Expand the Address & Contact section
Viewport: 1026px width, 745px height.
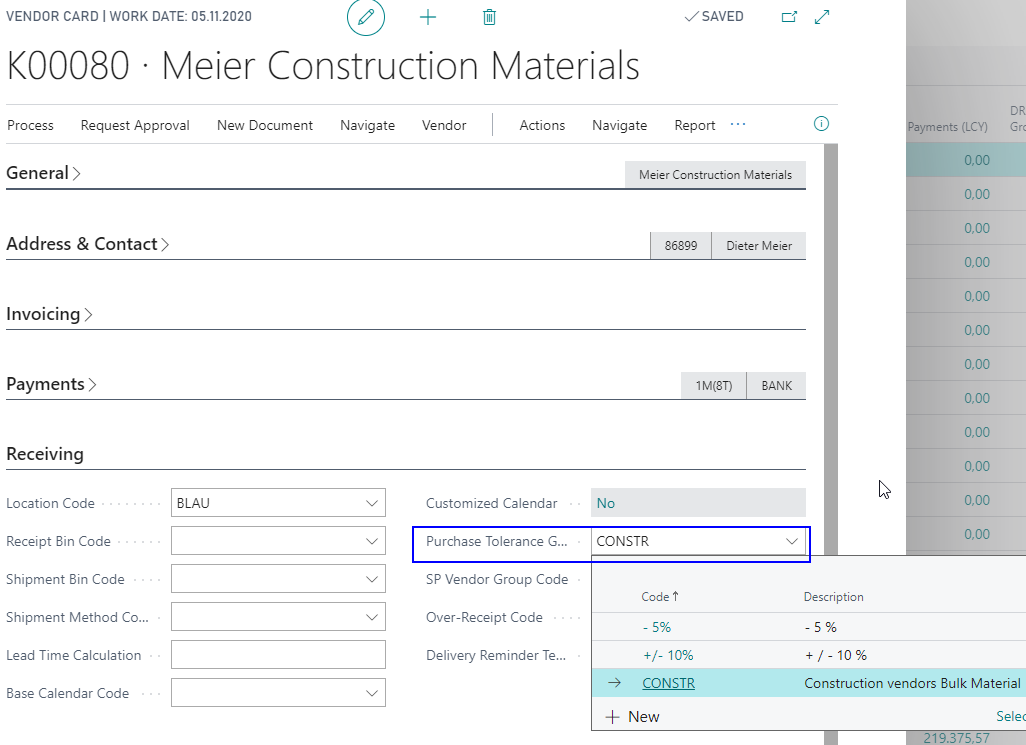[88, 244]
